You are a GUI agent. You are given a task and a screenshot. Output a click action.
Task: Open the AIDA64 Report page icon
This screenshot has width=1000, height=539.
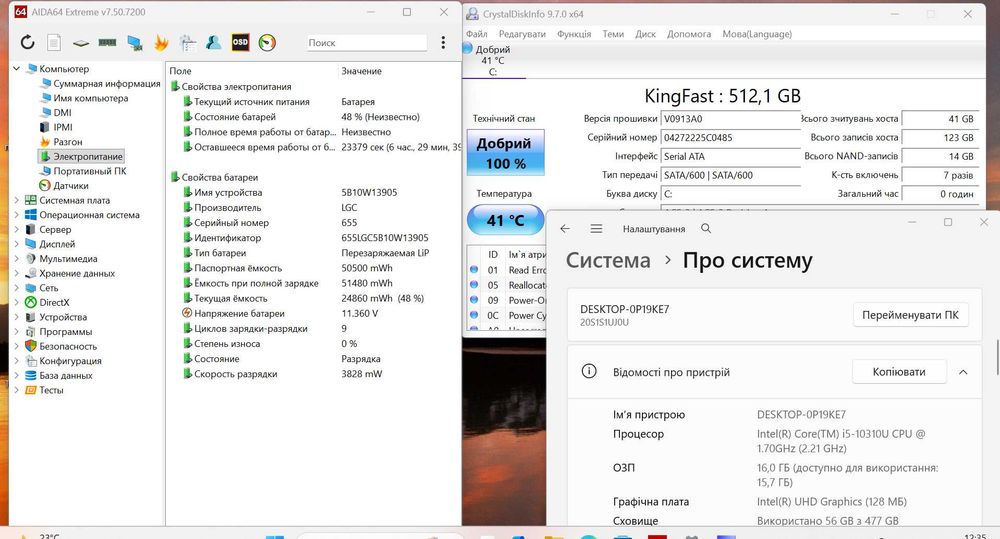tap(54, 43)
